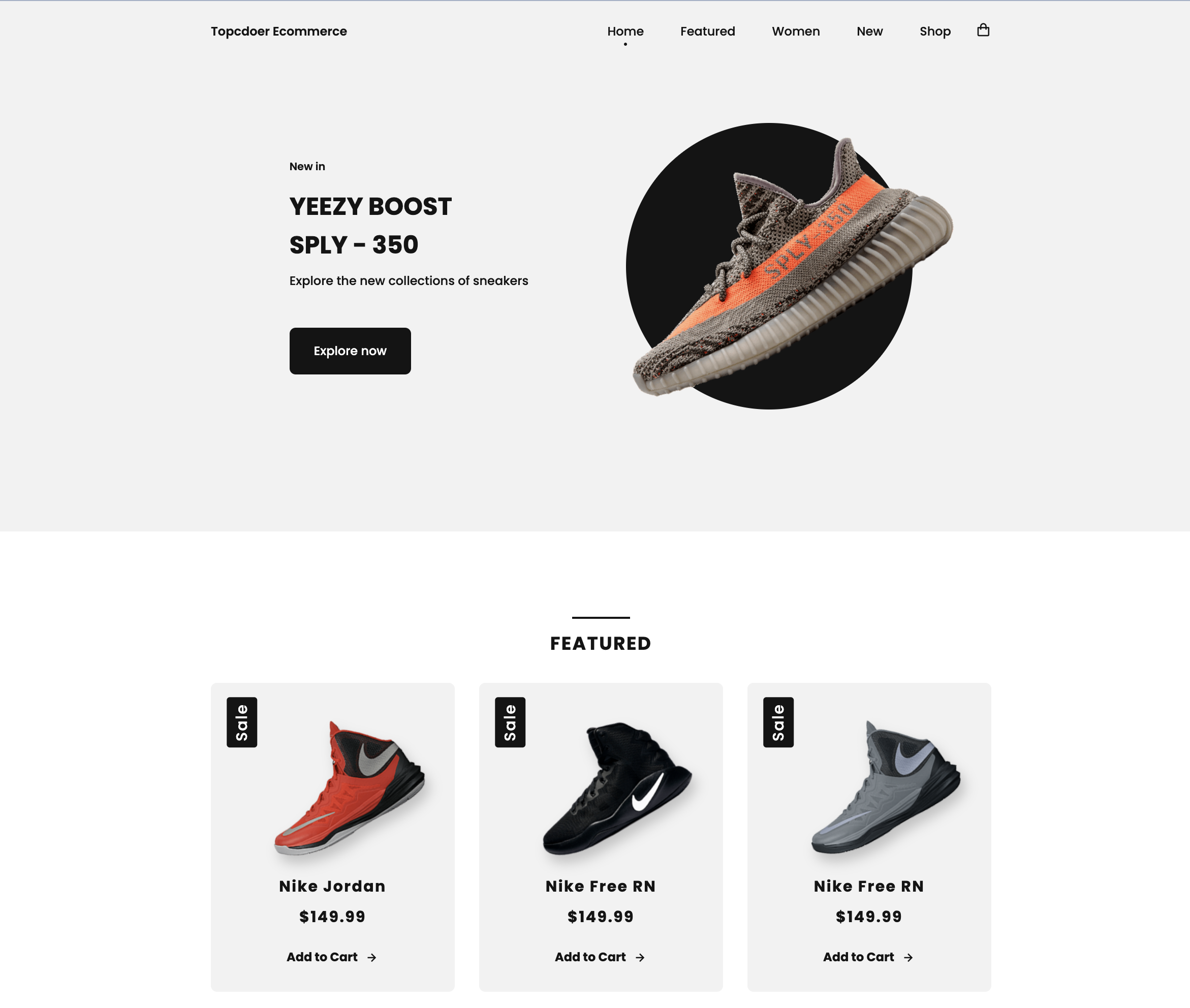The image size is (1190, 1008).
Task: Open the Featured nav link
Action: click(x=708, y=31)
